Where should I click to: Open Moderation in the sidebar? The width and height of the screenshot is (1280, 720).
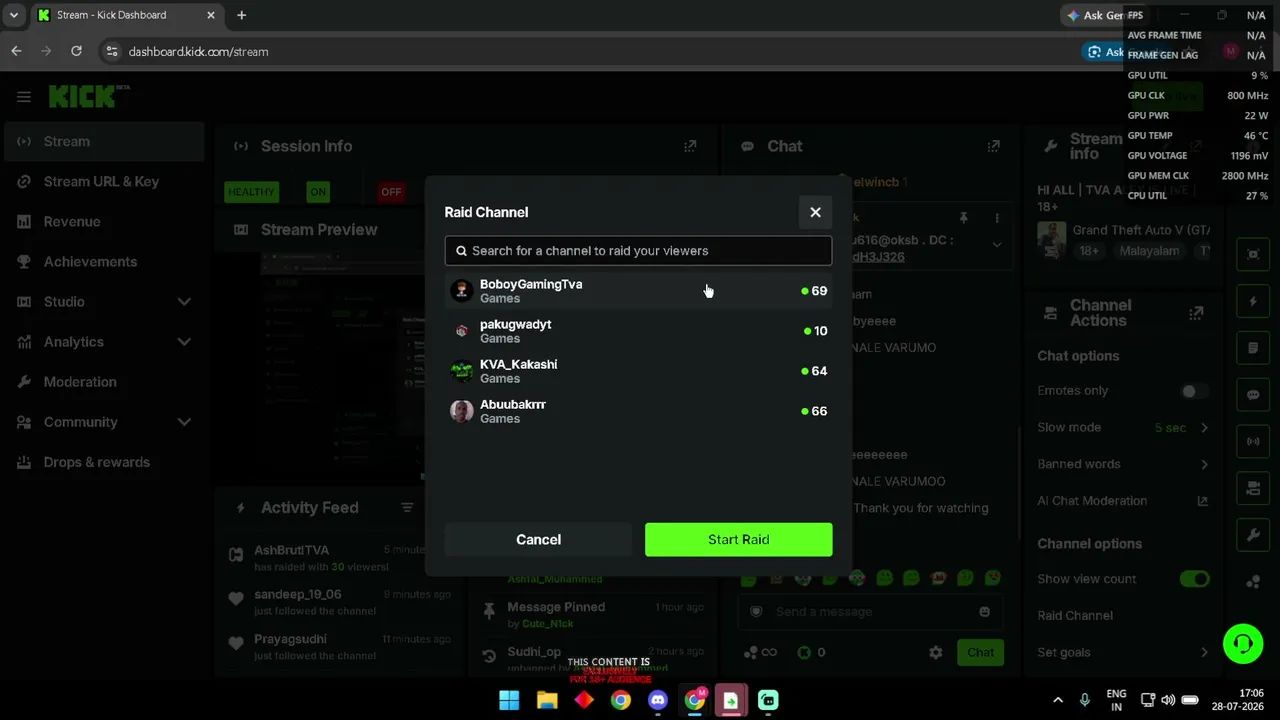point(104,382)
